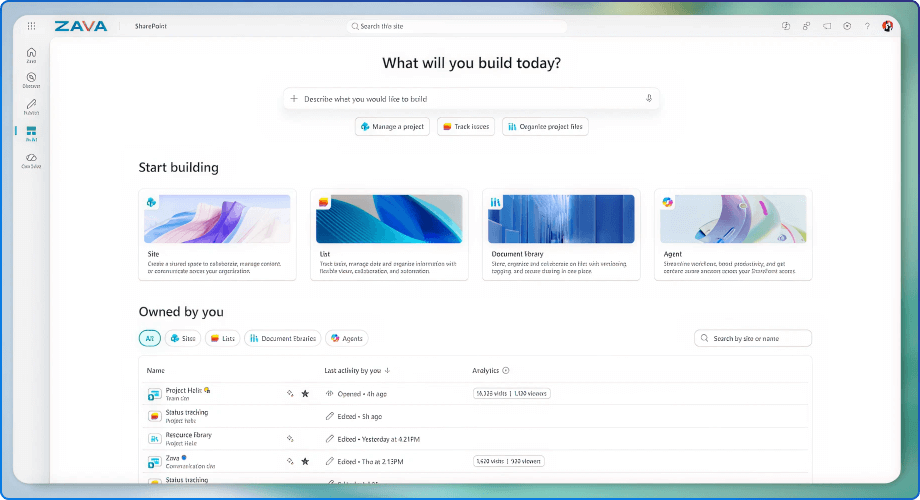Click Project Helix visits analytics badge
Viewport: 920px width, 500px height.
512,394
